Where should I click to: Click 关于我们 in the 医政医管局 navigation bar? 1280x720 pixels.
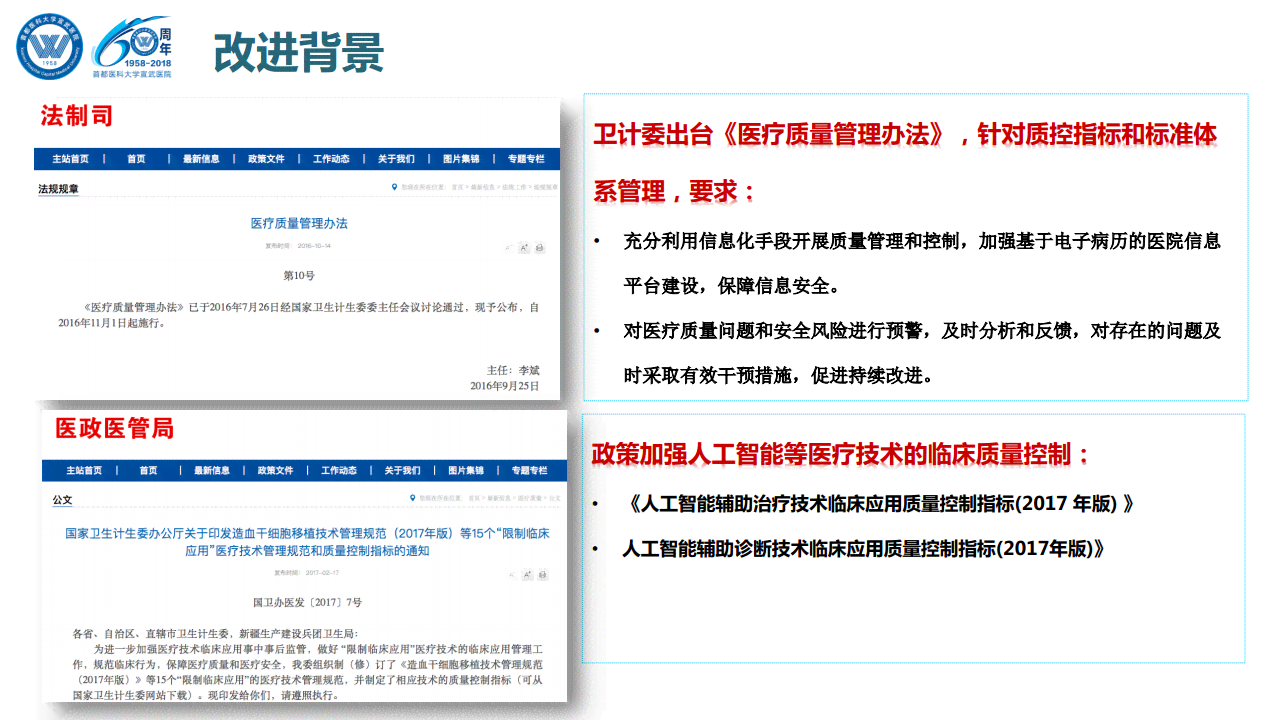(x=402, y=470)
